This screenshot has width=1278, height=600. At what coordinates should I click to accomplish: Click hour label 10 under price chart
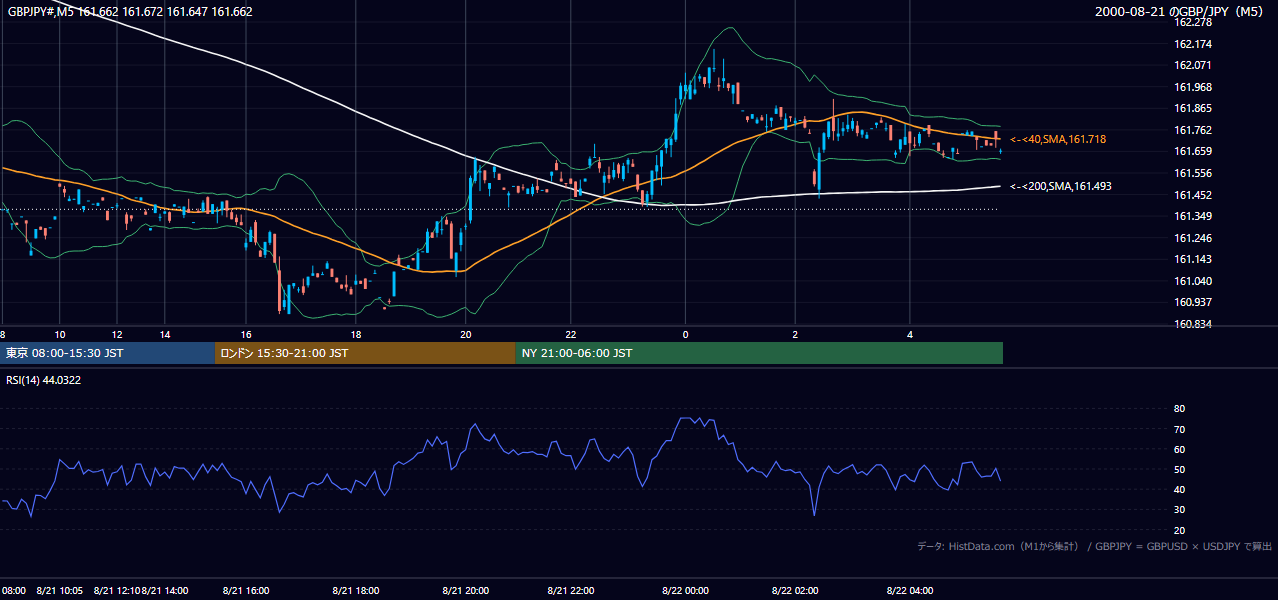[x=60, y=334]
